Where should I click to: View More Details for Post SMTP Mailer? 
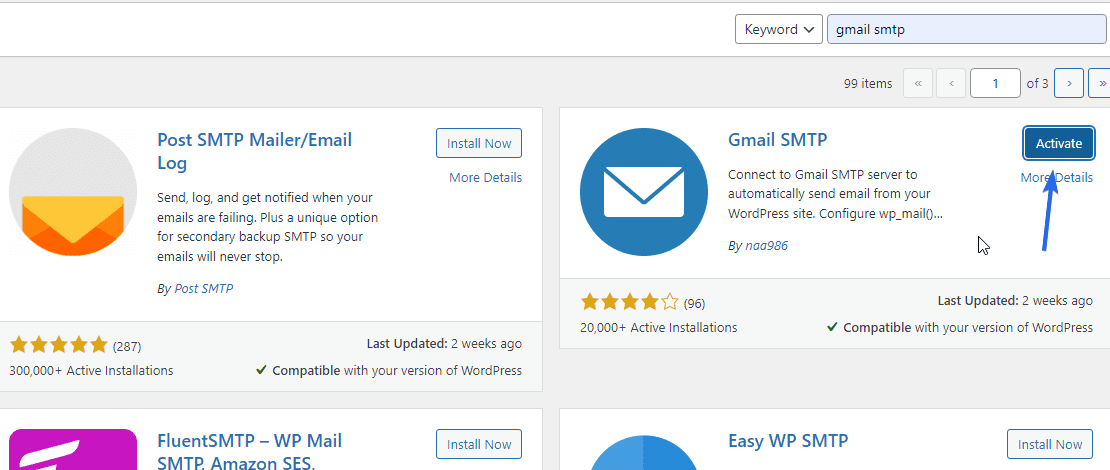pyautogui.click(x=486, y=178)
